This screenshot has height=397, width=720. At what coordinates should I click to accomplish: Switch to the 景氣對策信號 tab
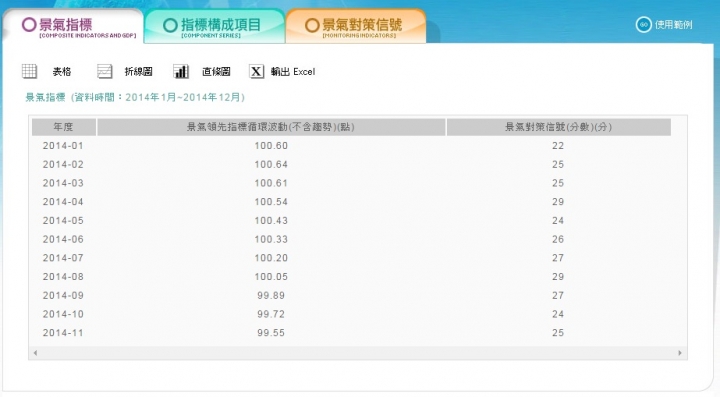click(356, 27)
